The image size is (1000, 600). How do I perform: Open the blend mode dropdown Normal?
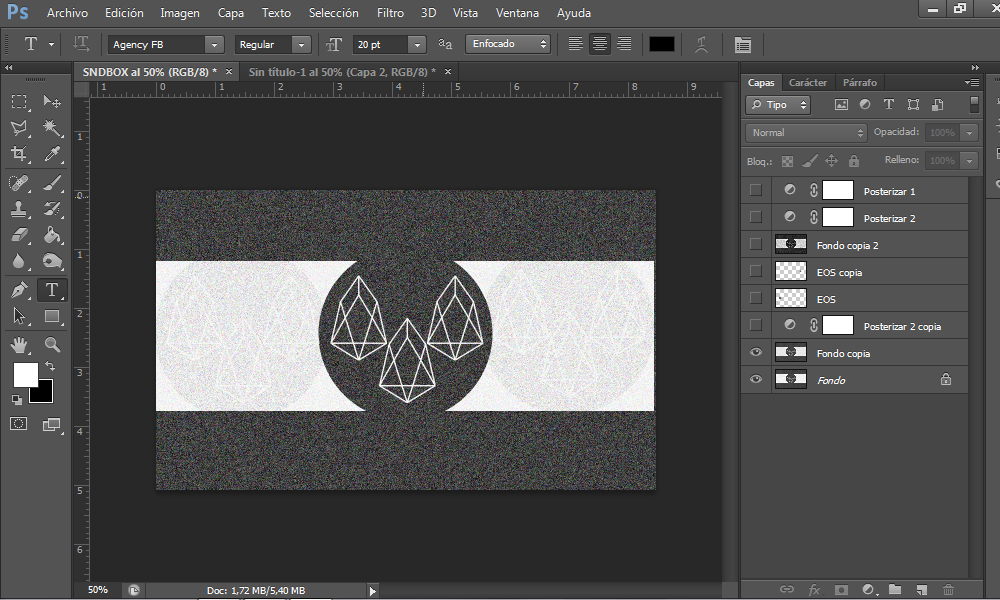pyautogui.click(x=806, y=133)
